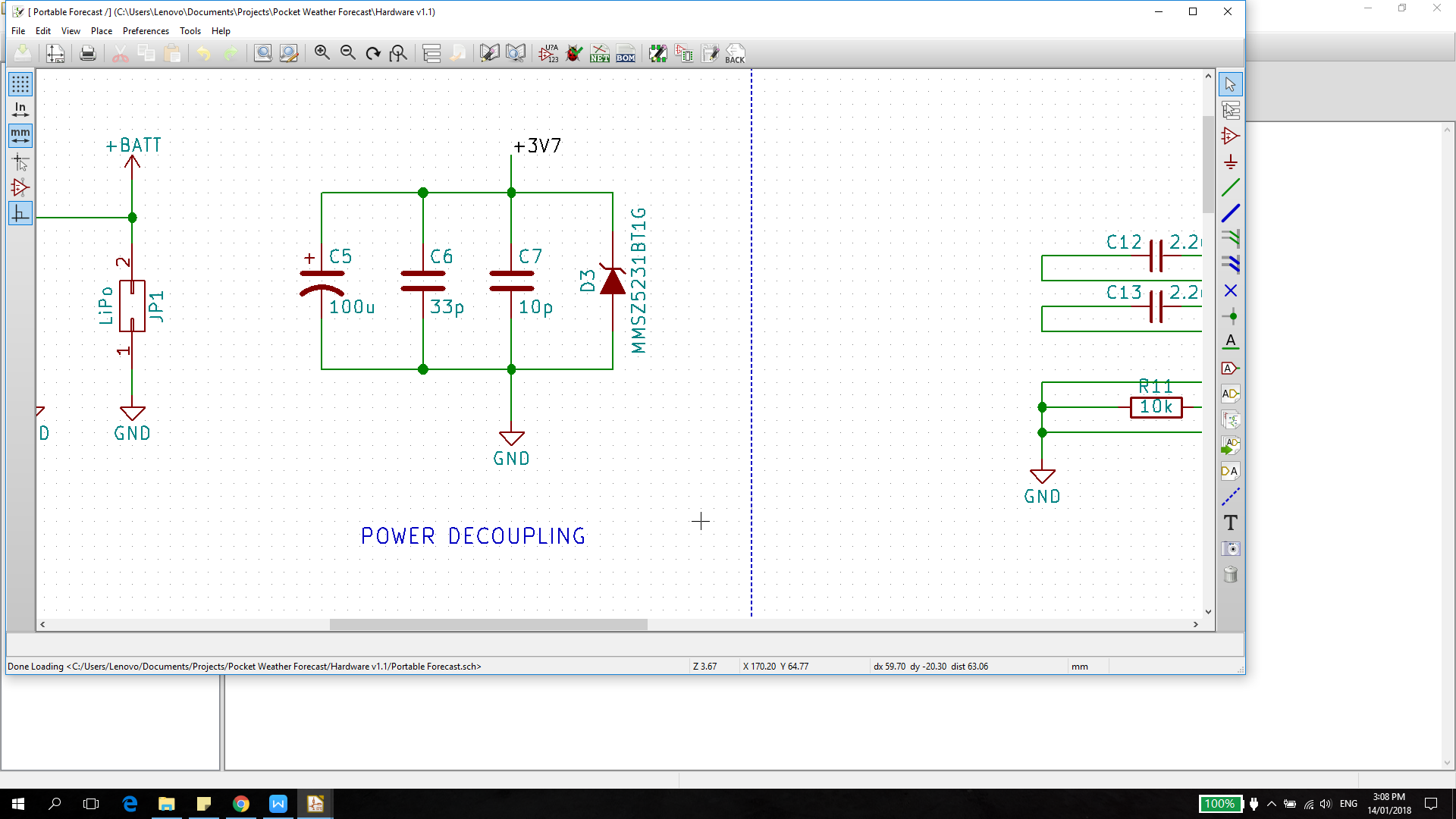Viewport: 1456px width, 819px height.
Task: Open the Help menu
Action: point(221,31)
